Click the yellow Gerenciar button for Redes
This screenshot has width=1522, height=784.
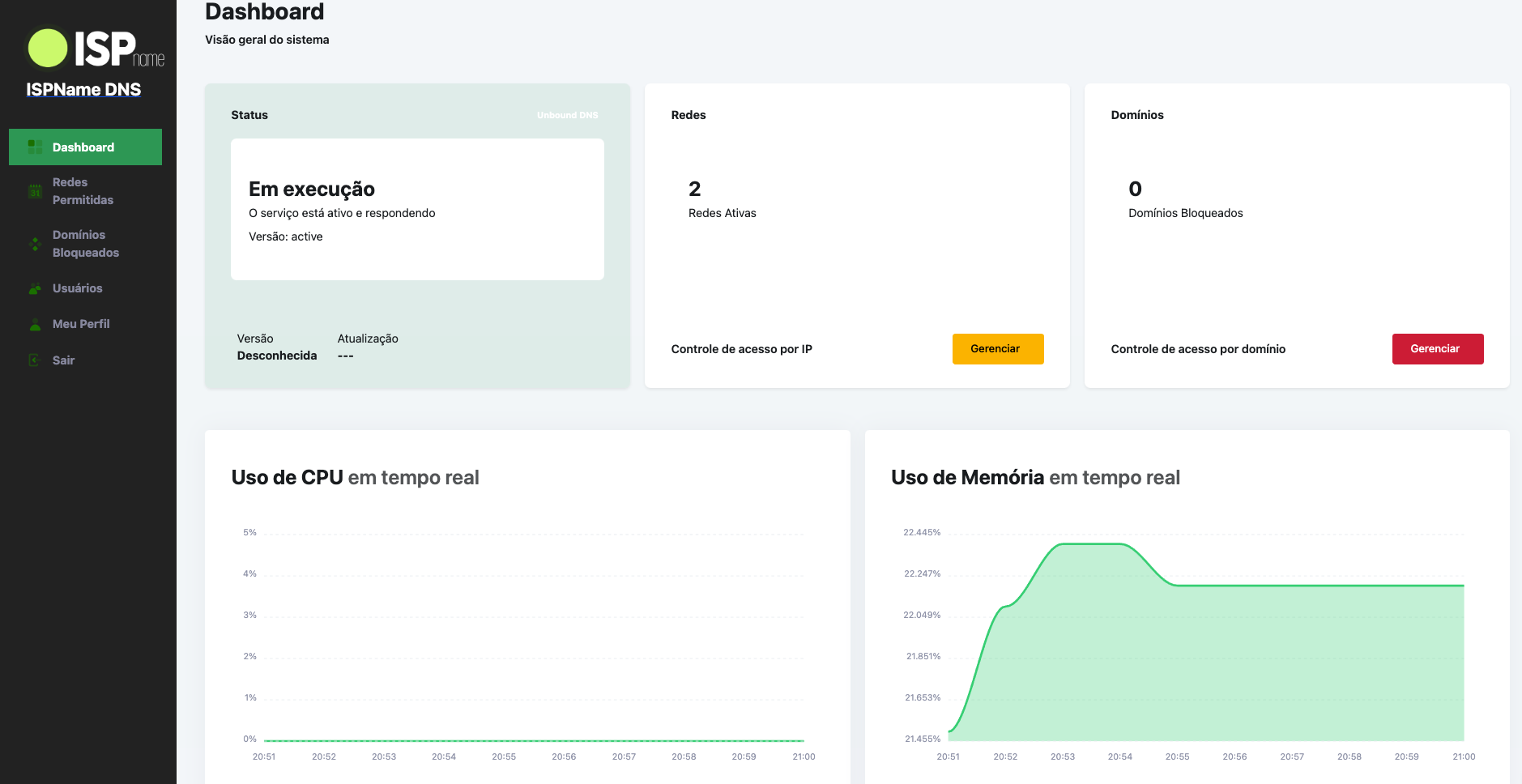[x=998, y=348]
